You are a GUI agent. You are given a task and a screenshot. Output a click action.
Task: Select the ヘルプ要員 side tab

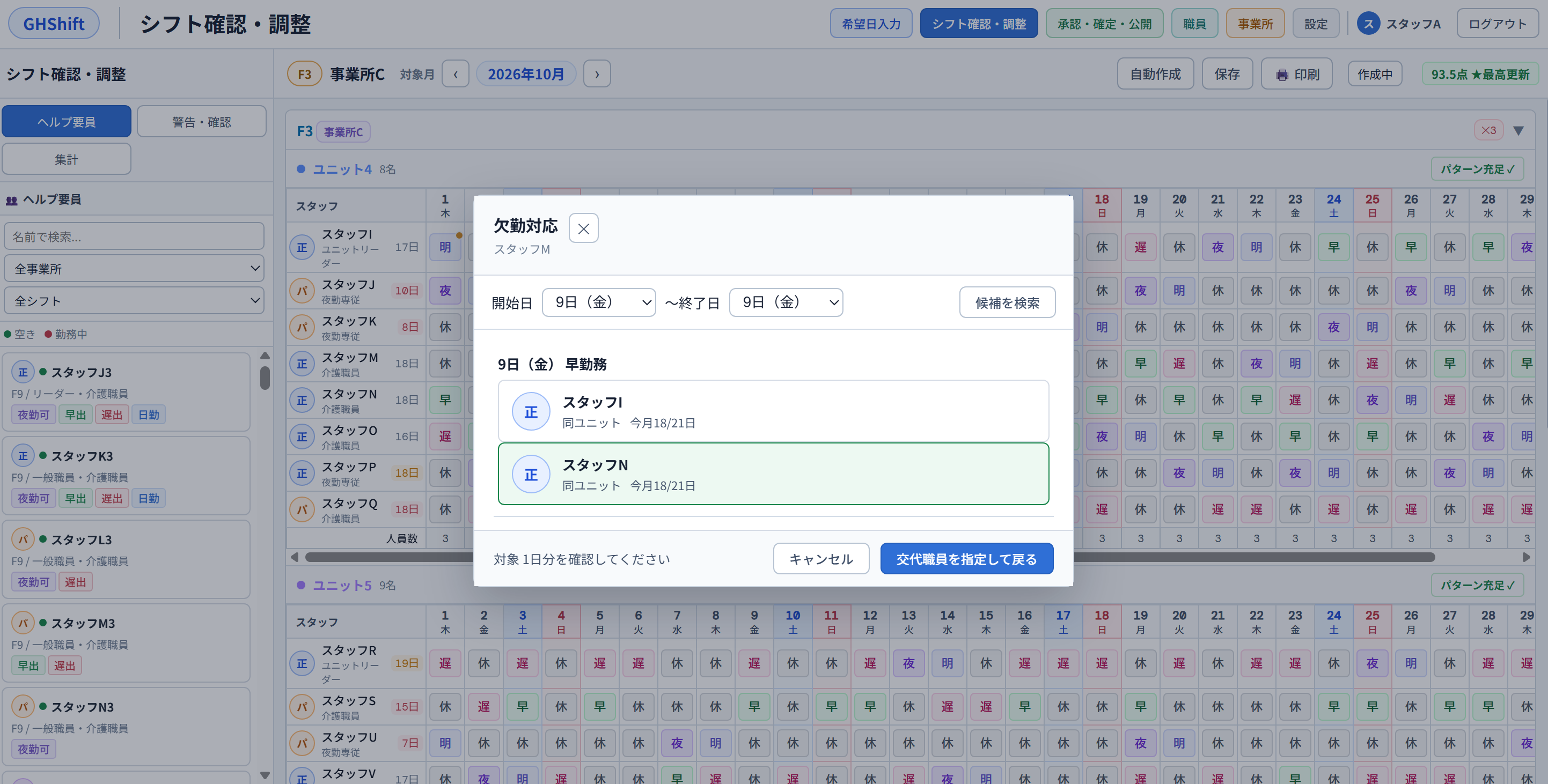[x=66, y=121]
